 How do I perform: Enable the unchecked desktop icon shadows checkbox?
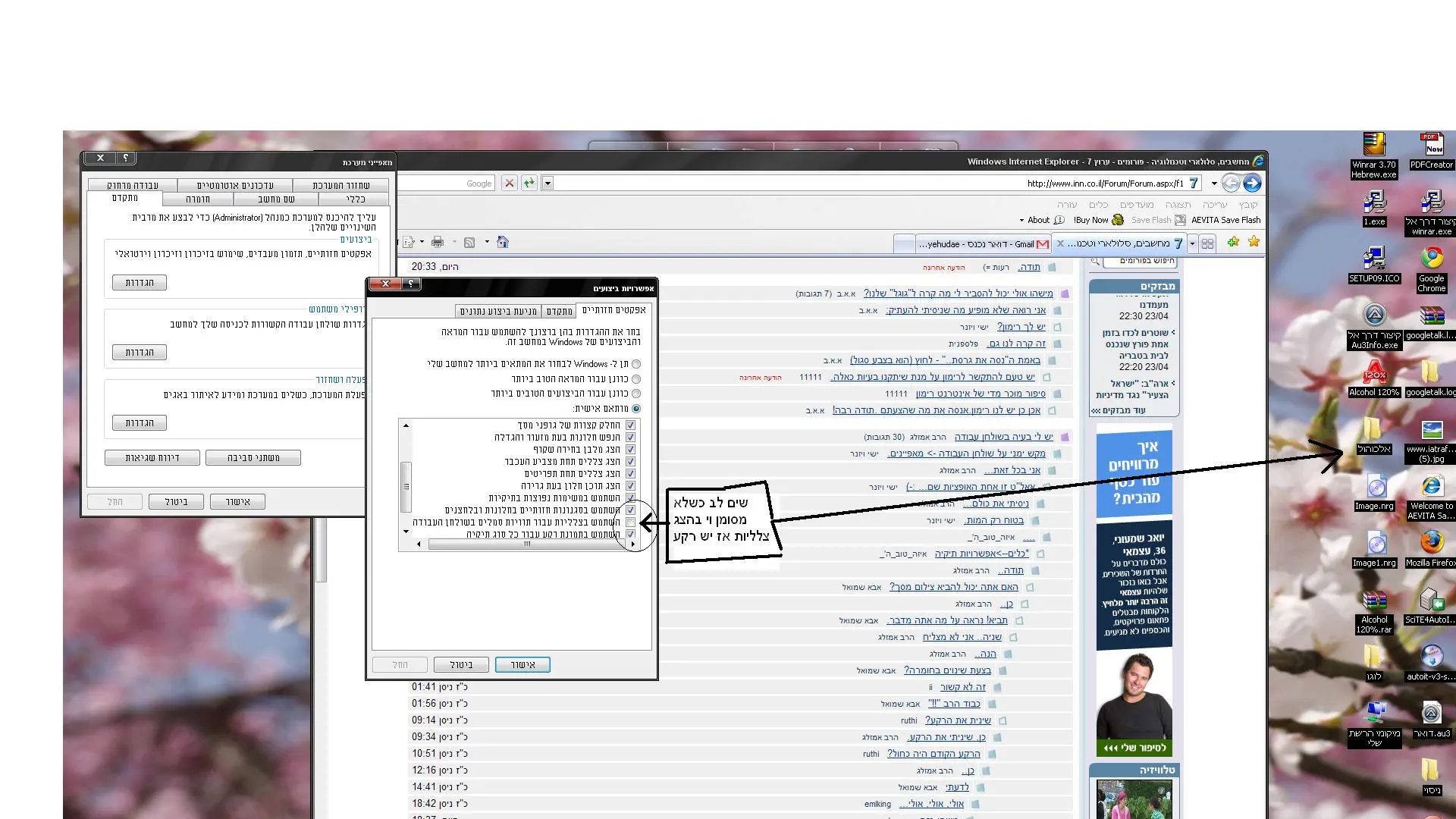(x=630, y=522)
